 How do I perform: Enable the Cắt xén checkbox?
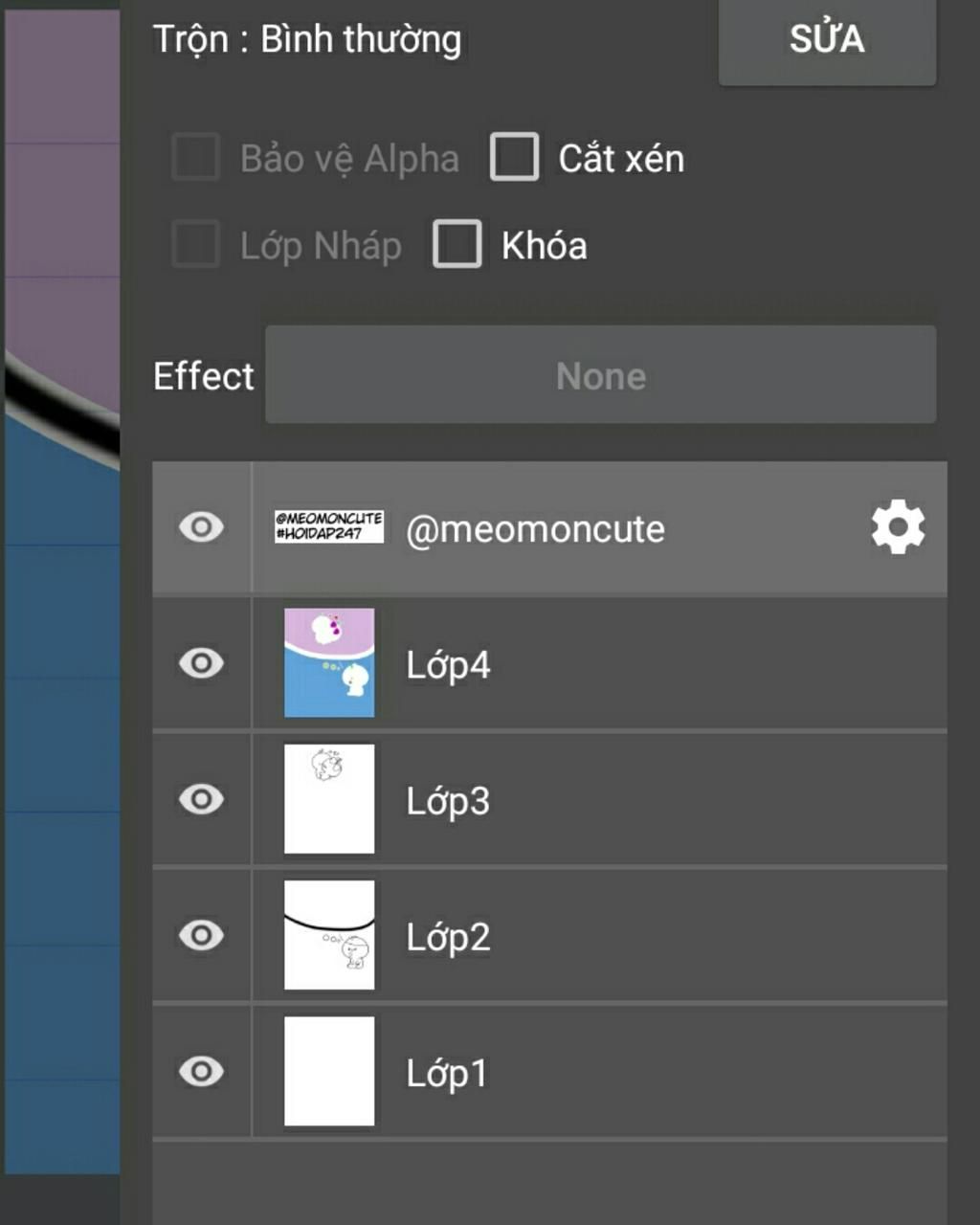(515, 157)
